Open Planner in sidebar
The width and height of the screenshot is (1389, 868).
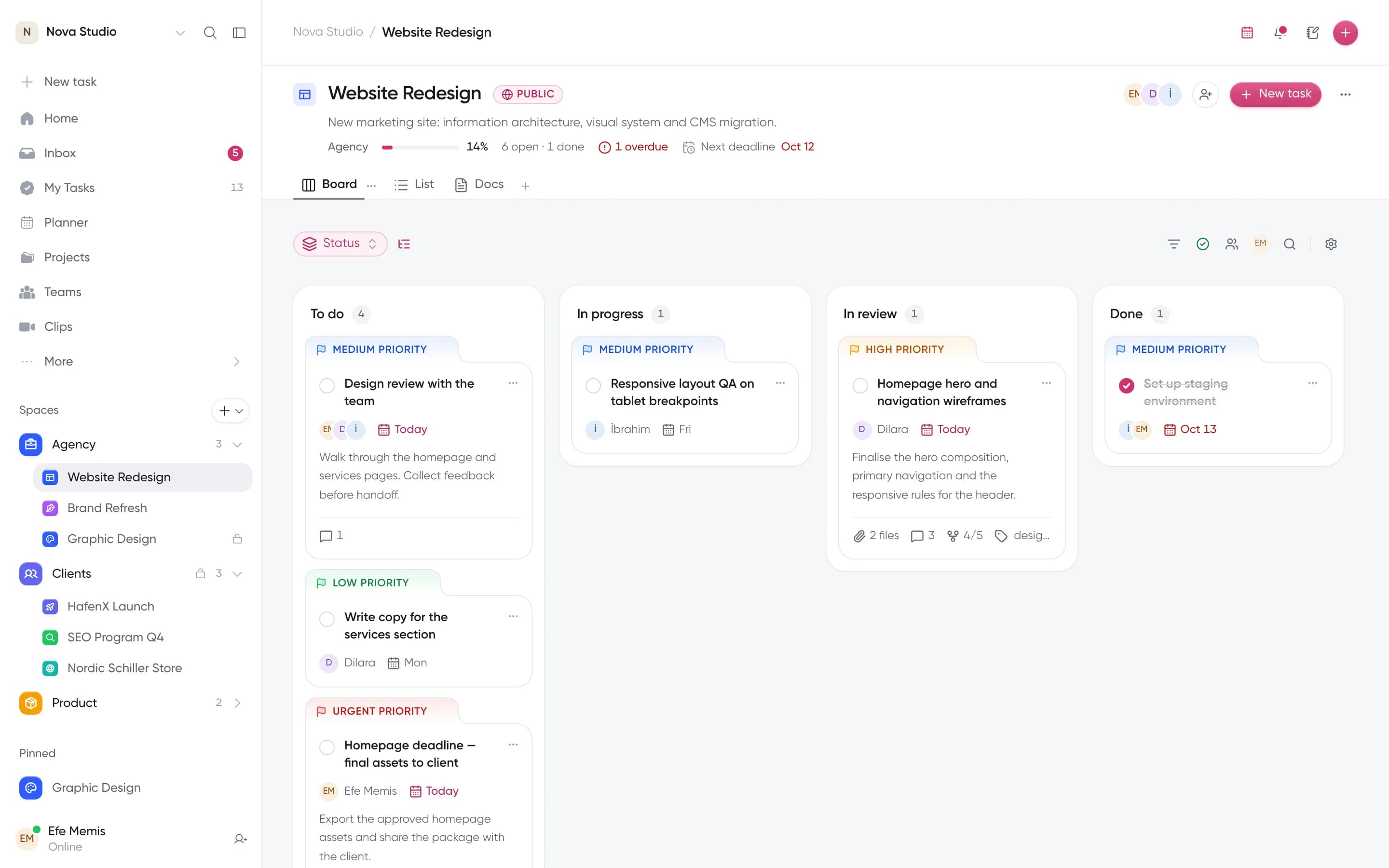pos(131,223)
